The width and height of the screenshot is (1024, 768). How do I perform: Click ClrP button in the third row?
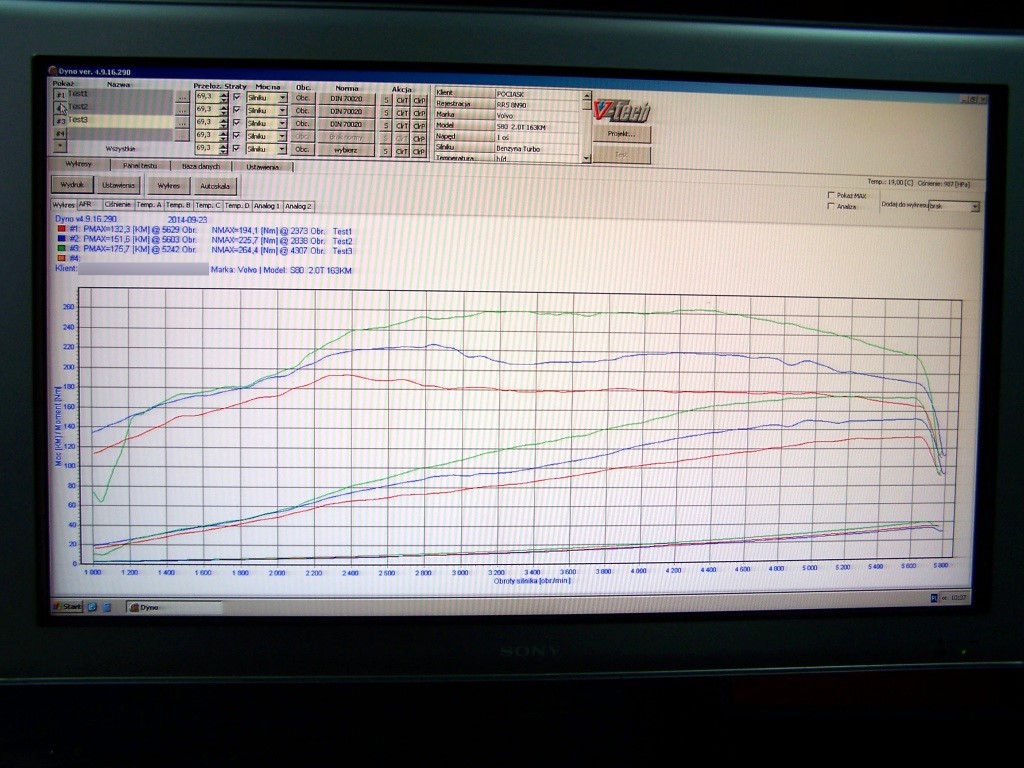point(419,125)
